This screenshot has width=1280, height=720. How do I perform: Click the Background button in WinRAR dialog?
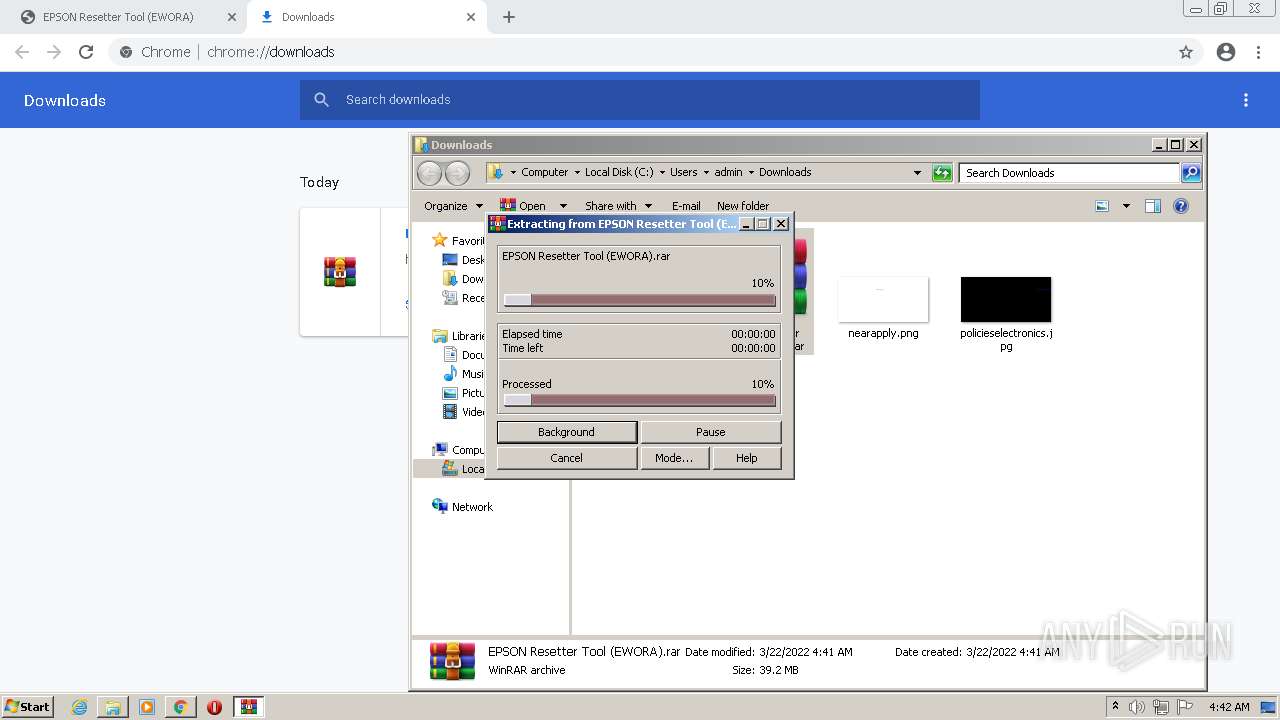566,432
